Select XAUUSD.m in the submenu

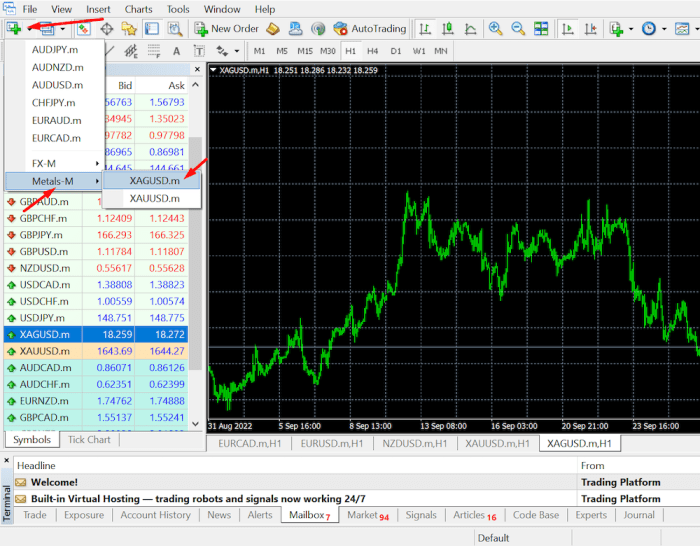click(152, 198)
